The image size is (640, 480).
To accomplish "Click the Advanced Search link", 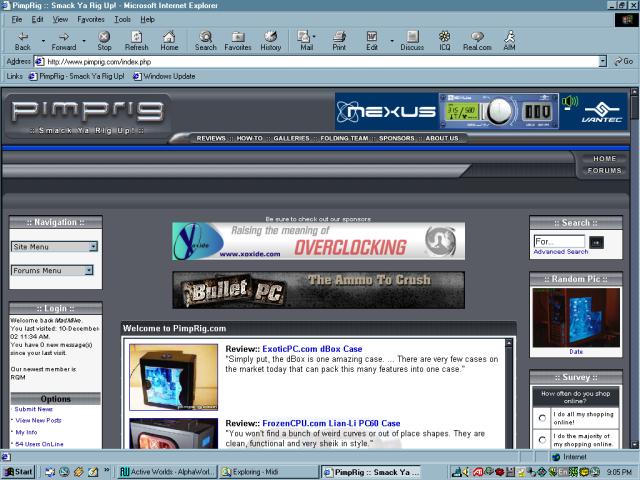I will (x=561, y=252).
